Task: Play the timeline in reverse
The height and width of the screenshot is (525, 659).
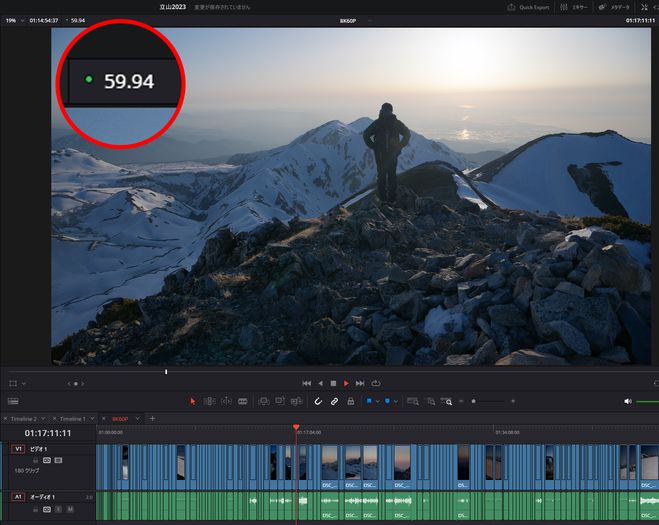Action: coord(321,383)
